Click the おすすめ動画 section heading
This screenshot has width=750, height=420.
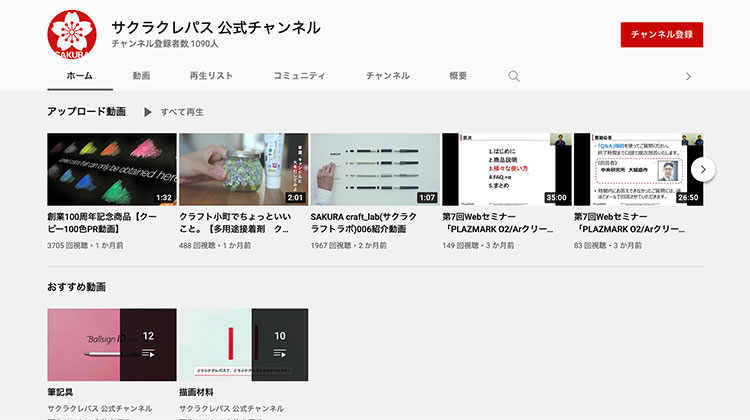tap(77, 287)
